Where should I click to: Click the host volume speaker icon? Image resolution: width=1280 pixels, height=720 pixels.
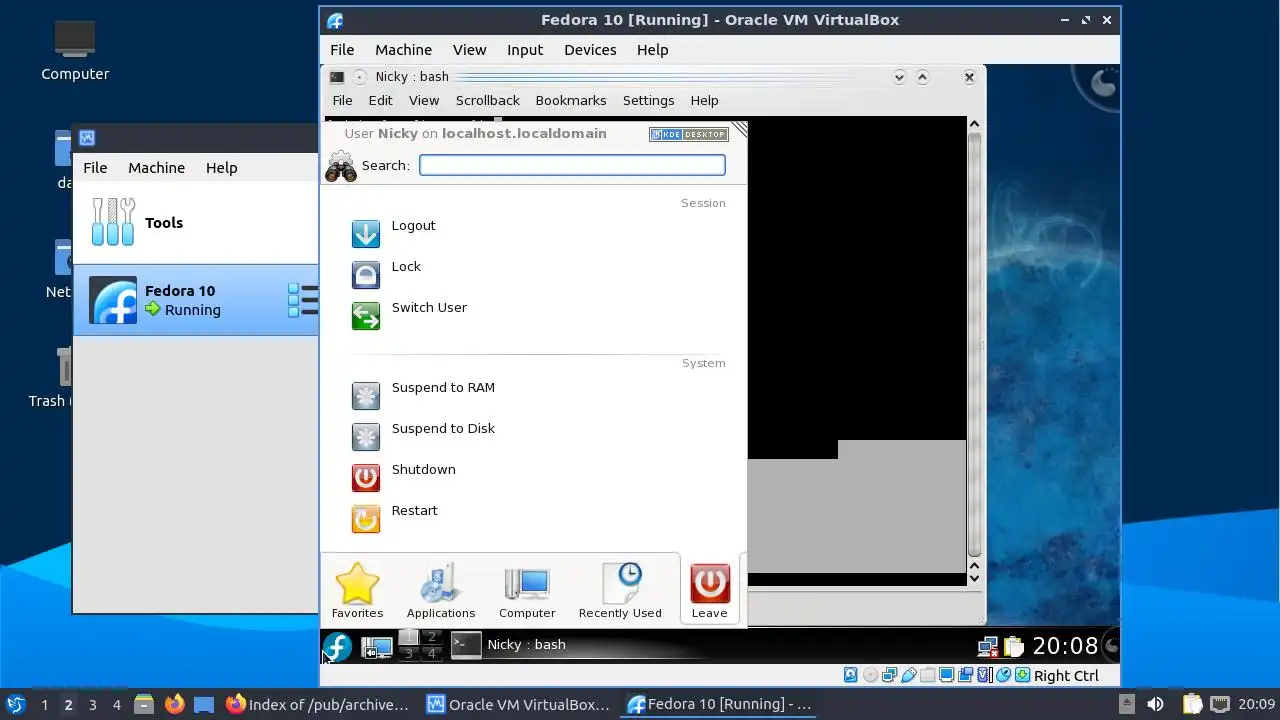[x=1155, y=704]
